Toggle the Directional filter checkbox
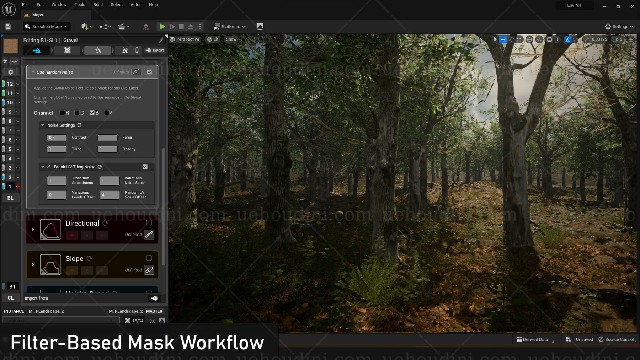Image resolution: width=640 pixels, height=360 pixels. click(149, 222)
